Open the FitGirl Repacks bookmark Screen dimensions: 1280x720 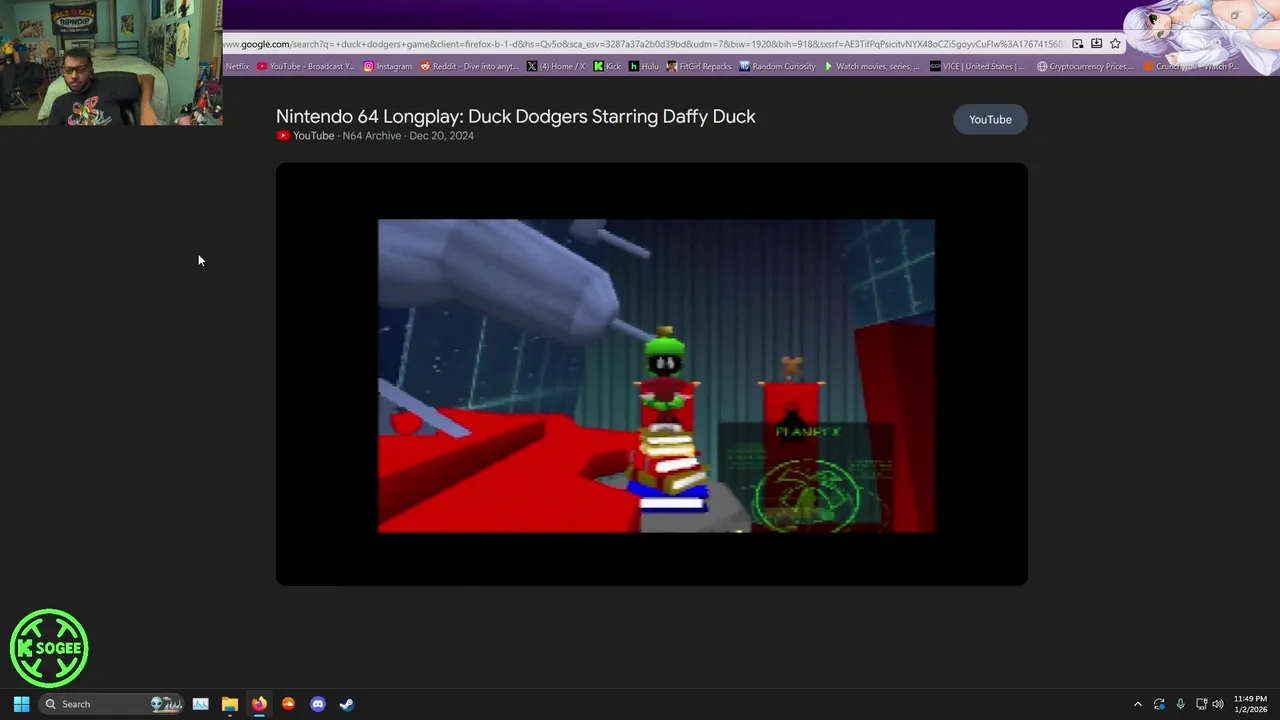(699, 66)
